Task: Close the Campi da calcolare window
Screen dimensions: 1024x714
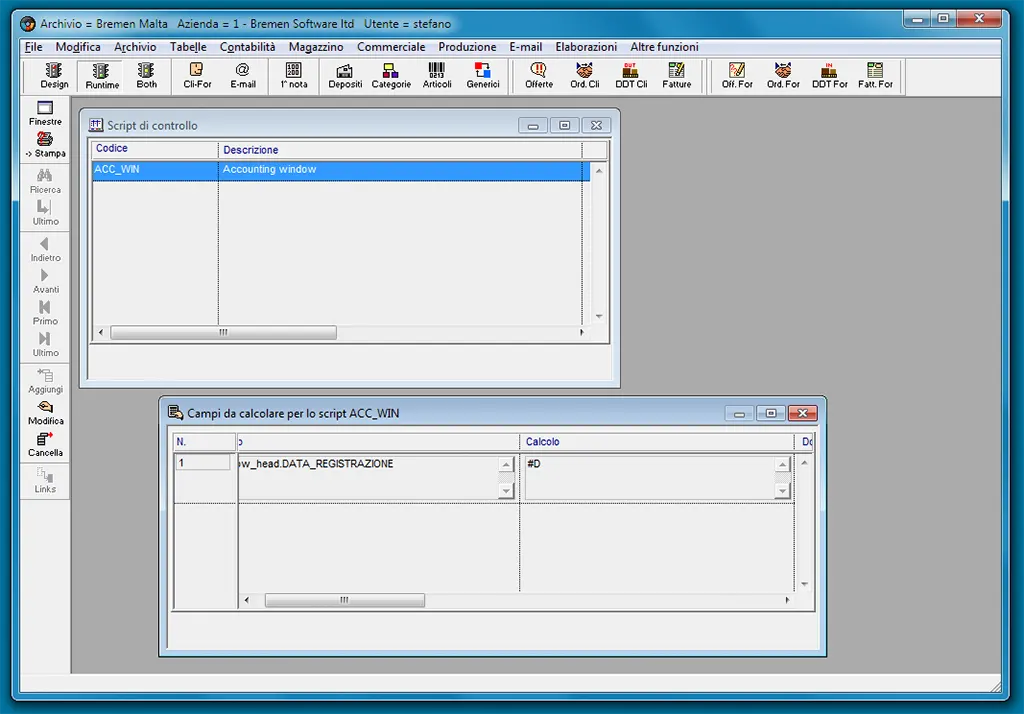Action: click(x=803, y=413)
